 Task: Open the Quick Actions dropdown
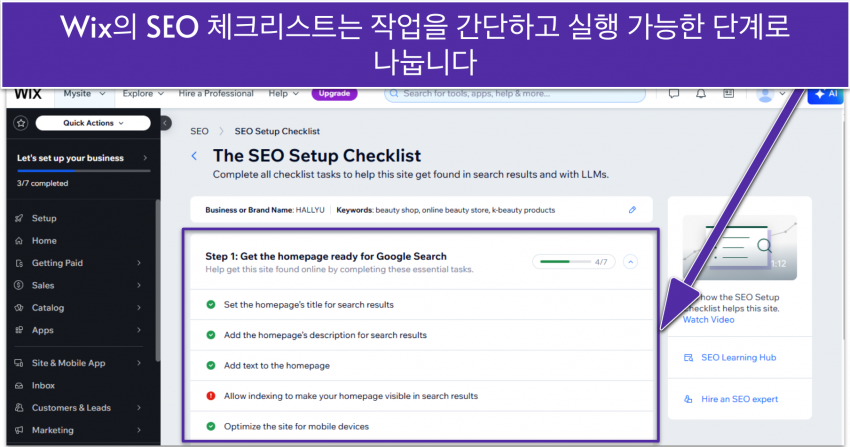click(93, 123)
